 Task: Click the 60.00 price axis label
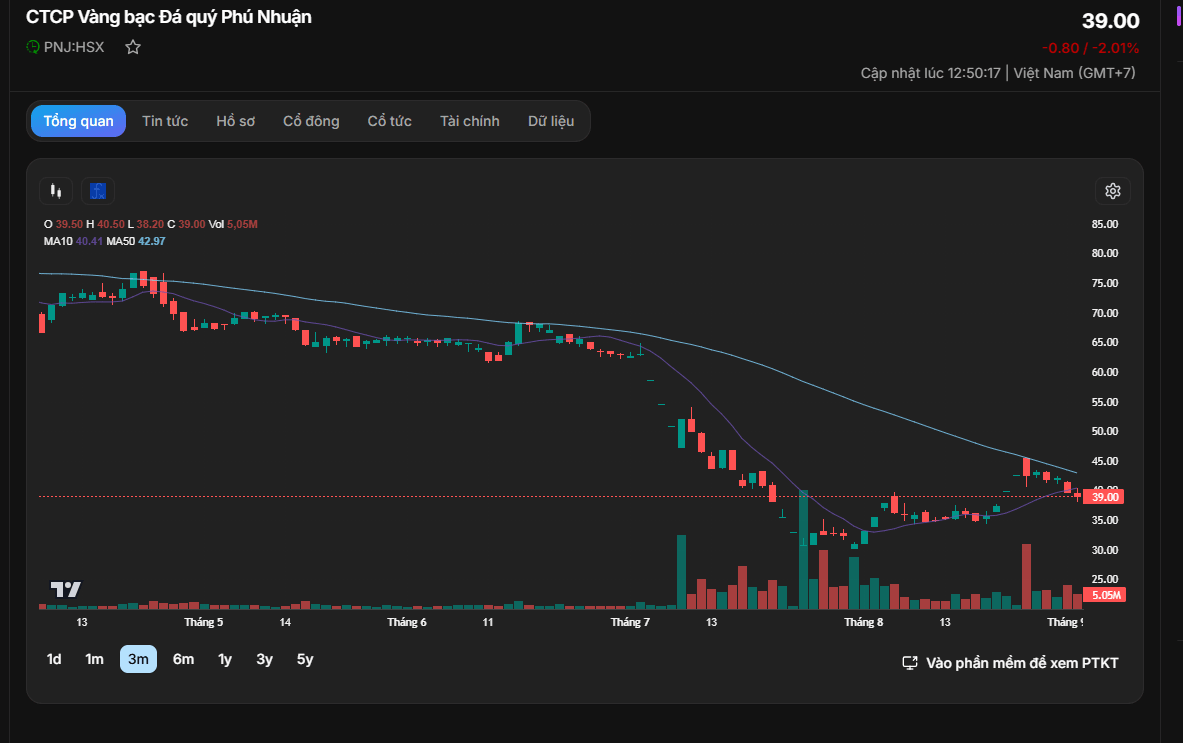tap(1105, 372)
